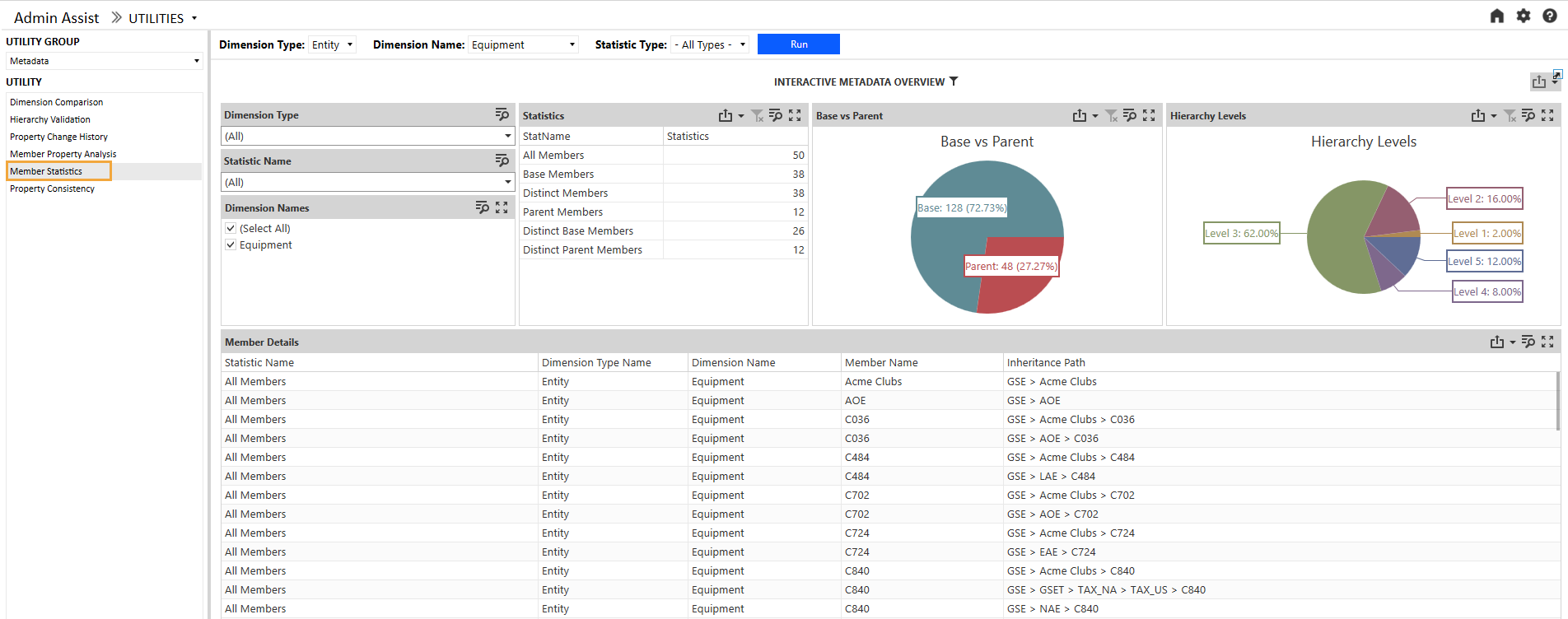Toggle the Equipment checkbox
This screenshot has width=1568, height=619.
click(231, 245)
